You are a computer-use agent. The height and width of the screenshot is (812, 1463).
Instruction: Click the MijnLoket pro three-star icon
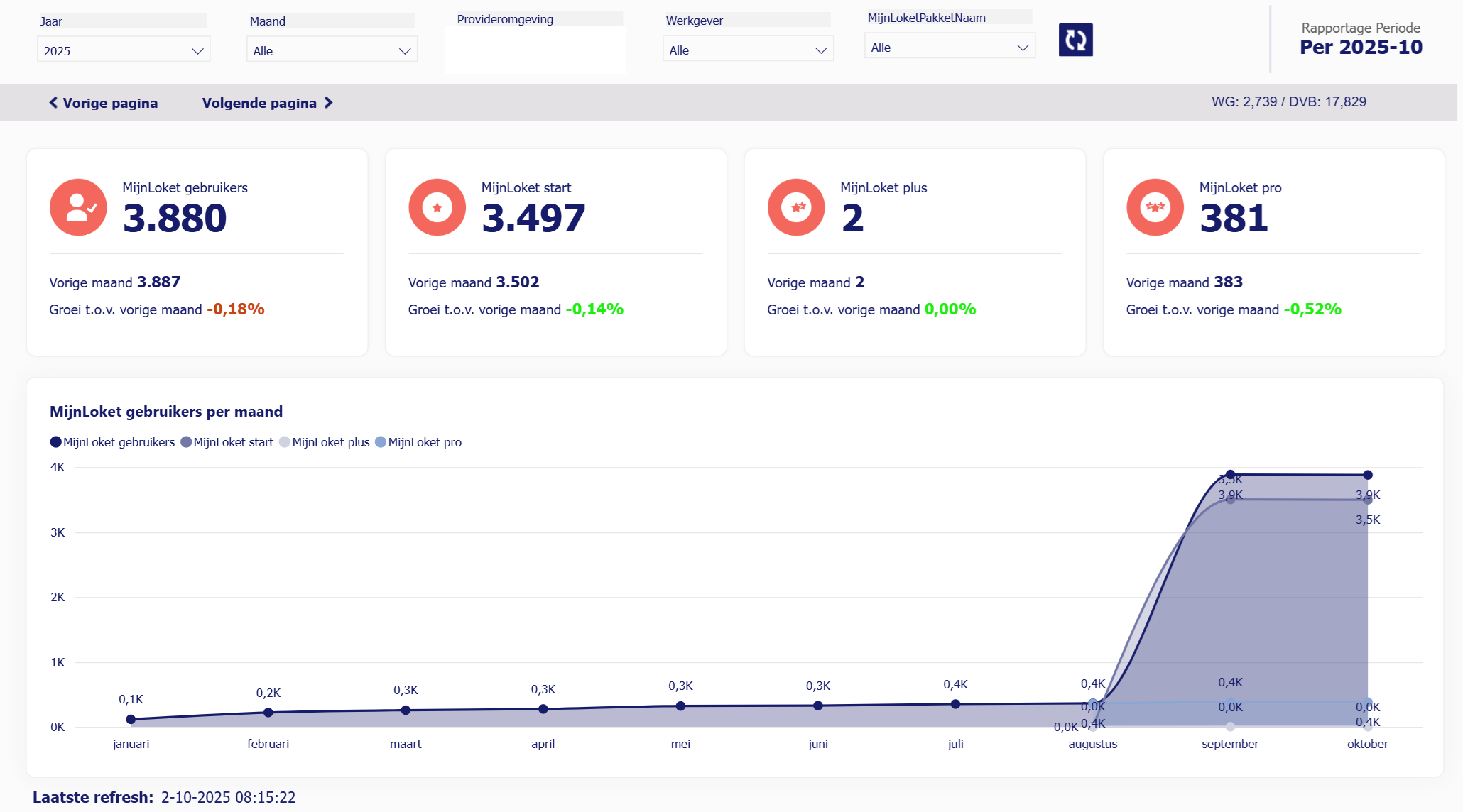[x=1155, y=207]
